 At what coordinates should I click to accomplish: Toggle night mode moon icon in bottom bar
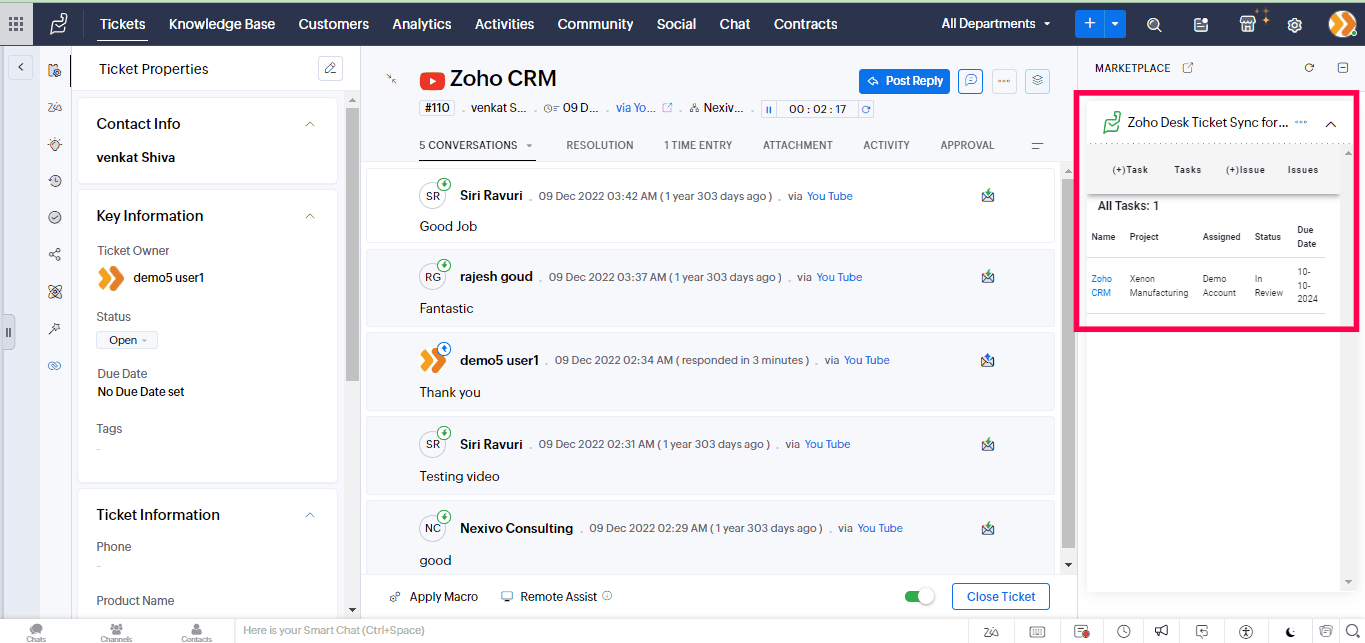[1291, 631]
